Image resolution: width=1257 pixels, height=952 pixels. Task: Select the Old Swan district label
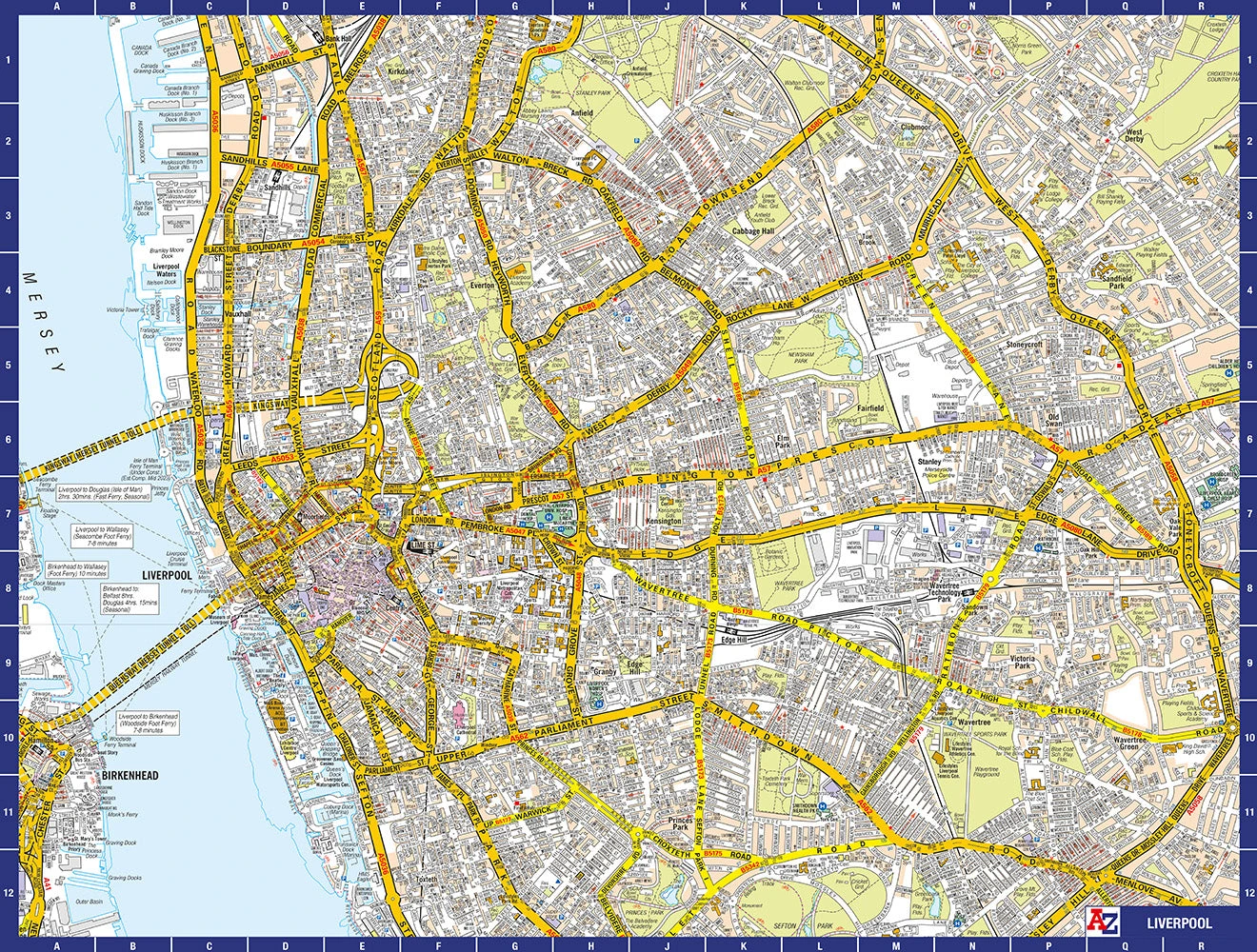(1053, 419)
